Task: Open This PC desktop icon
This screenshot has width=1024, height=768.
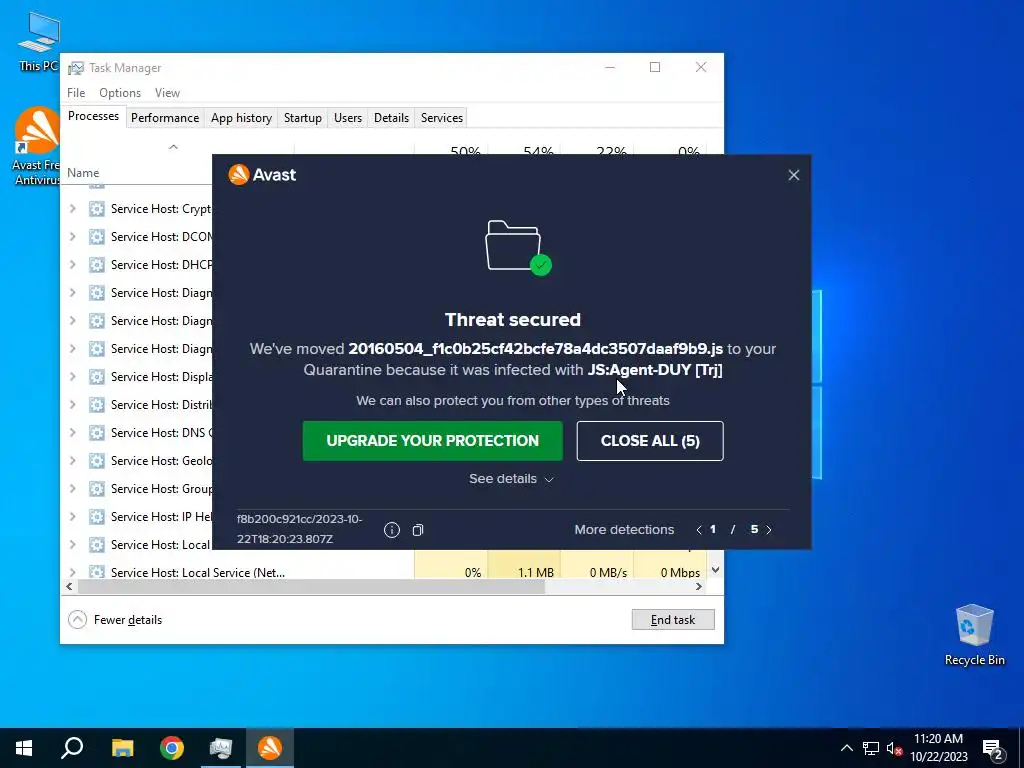Action: pyautogui.click(x=38, y=42)
